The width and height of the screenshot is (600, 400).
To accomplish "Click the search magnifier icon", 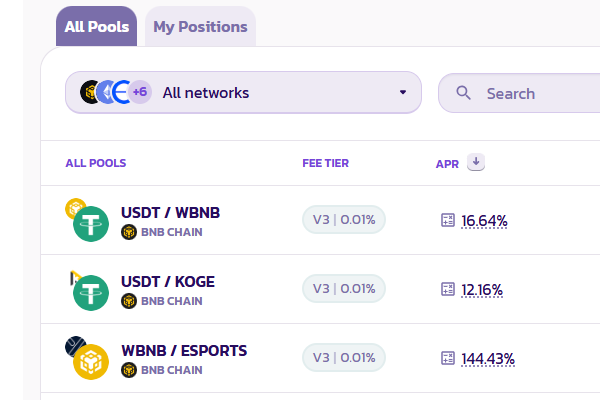I will [463, 93].
